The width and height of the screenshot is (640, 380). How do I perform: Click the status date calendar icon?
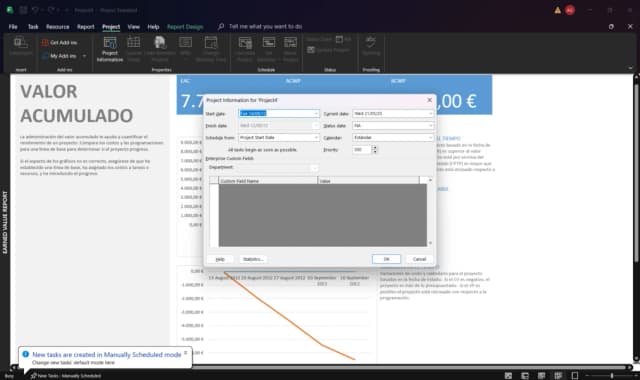(x=339, y=39)
